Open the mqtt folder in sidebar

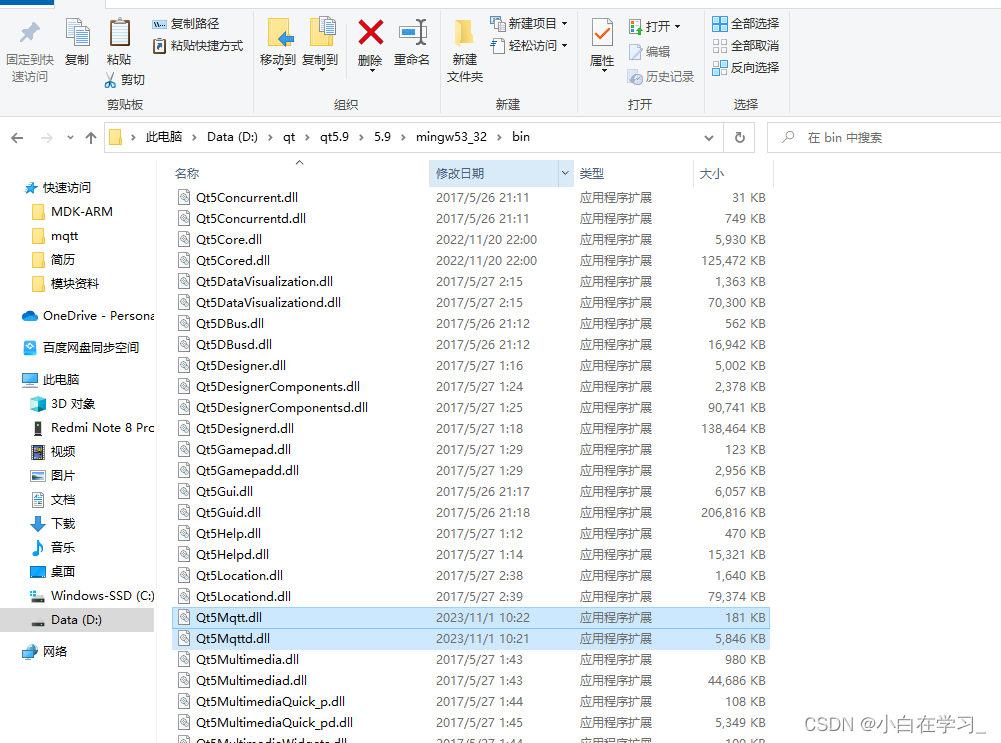55,236
